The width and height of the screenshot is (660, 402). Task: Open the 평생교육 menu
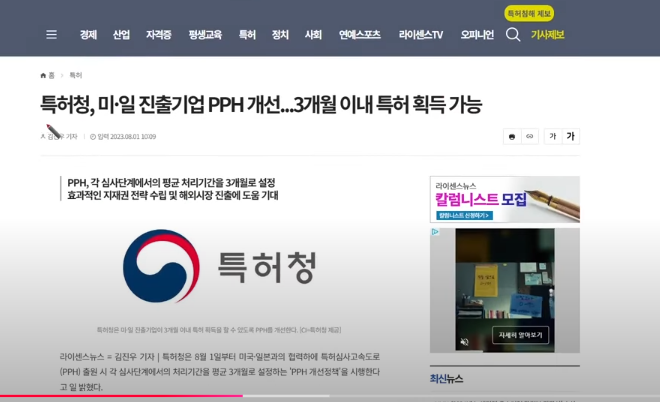coord(205,35)
